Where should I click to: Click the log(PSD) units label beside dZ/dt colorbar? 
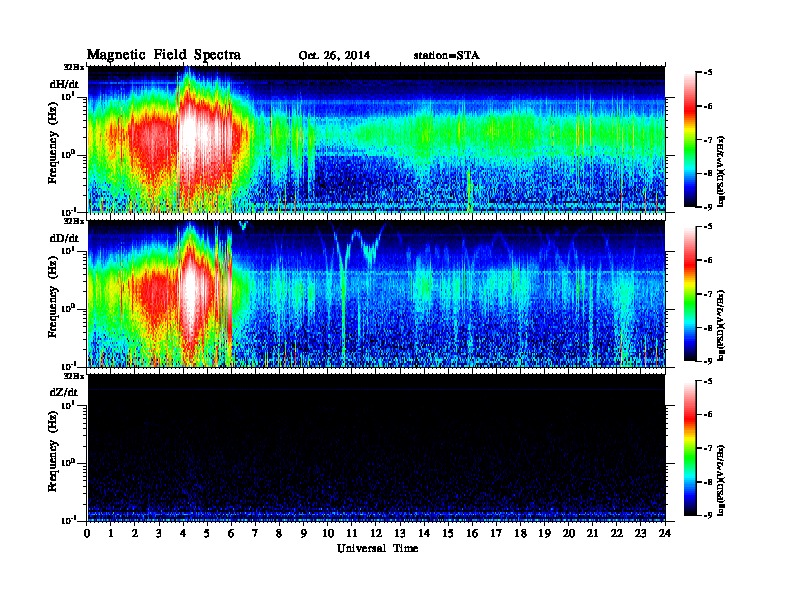pyautogui.click(x=722, y=480)
